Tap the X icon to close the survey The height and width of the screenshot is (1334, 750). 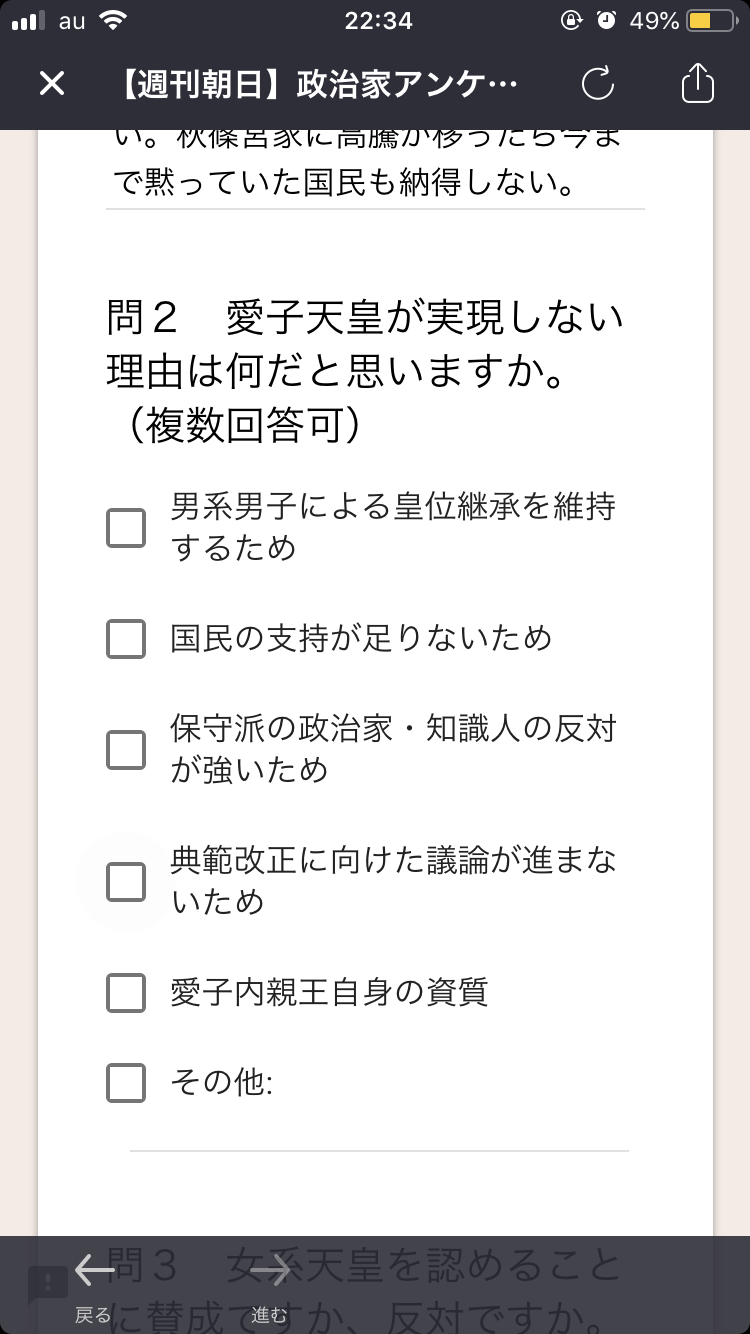tap(50, 84)
